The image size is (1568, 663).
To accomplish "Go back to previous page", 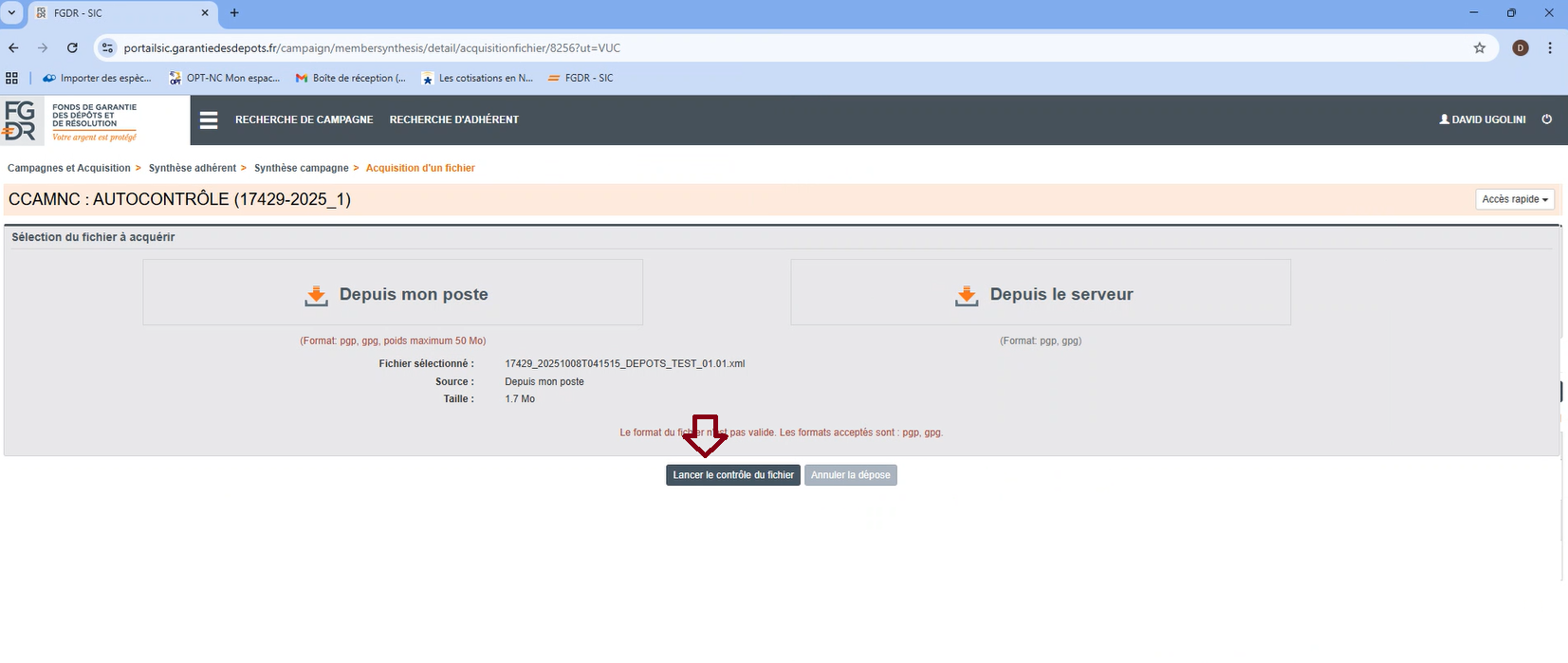I will (13, 48).
